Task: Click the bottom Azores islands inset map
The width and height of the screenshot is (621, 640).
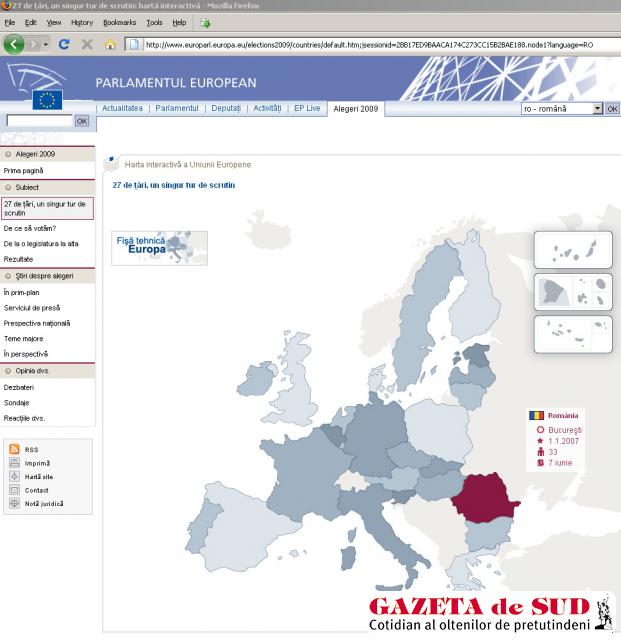Action: tap(573, 334)
